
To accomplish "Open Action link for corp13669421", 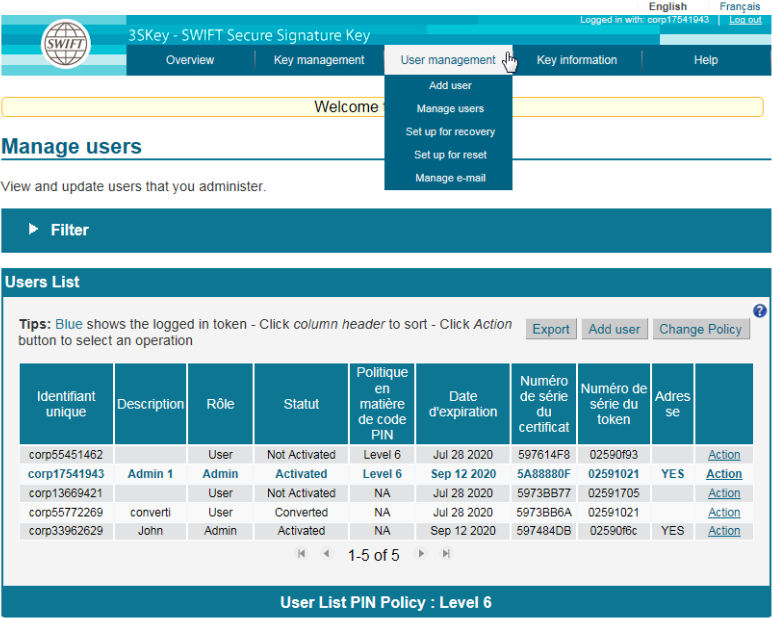I will [x=724, y=493].
